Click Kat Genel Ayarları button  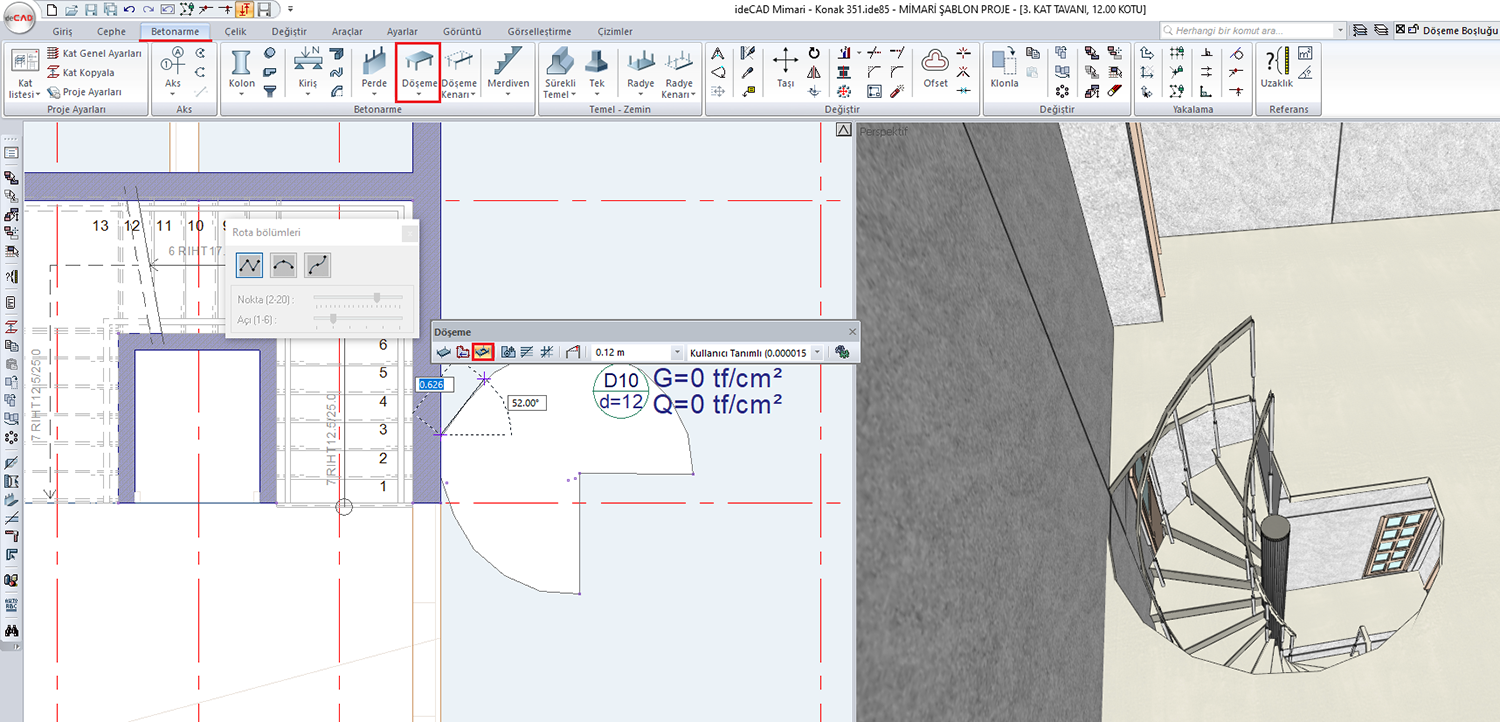[x=95, y=53]
